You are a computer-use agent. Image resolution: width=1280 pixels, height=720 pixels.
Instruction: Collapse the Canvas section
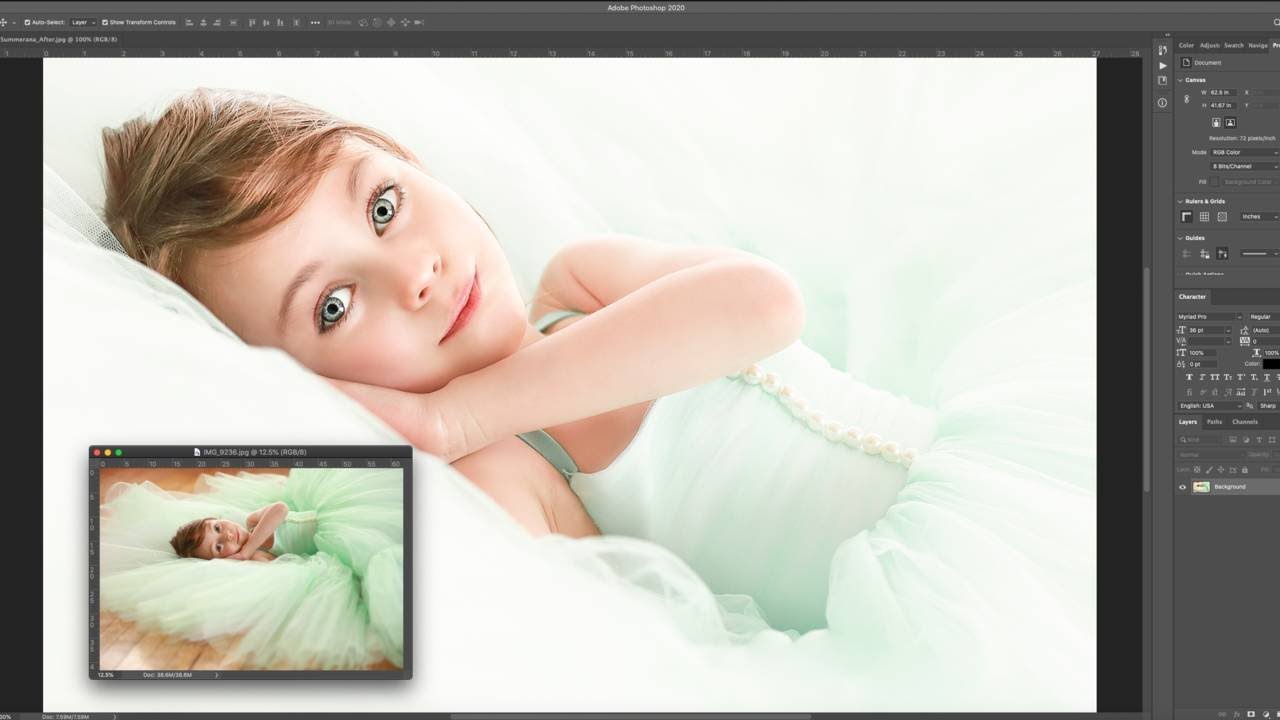(1180, 80)
